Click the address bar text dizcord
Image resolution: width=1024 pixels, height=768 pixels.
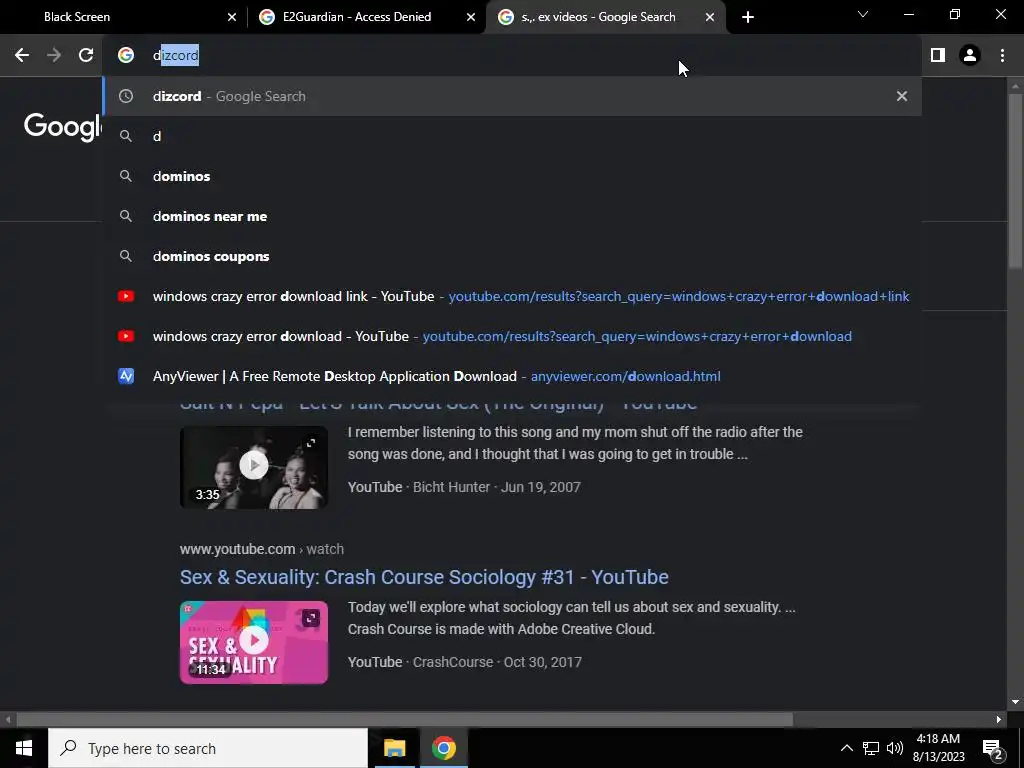(x=176, y=56)
